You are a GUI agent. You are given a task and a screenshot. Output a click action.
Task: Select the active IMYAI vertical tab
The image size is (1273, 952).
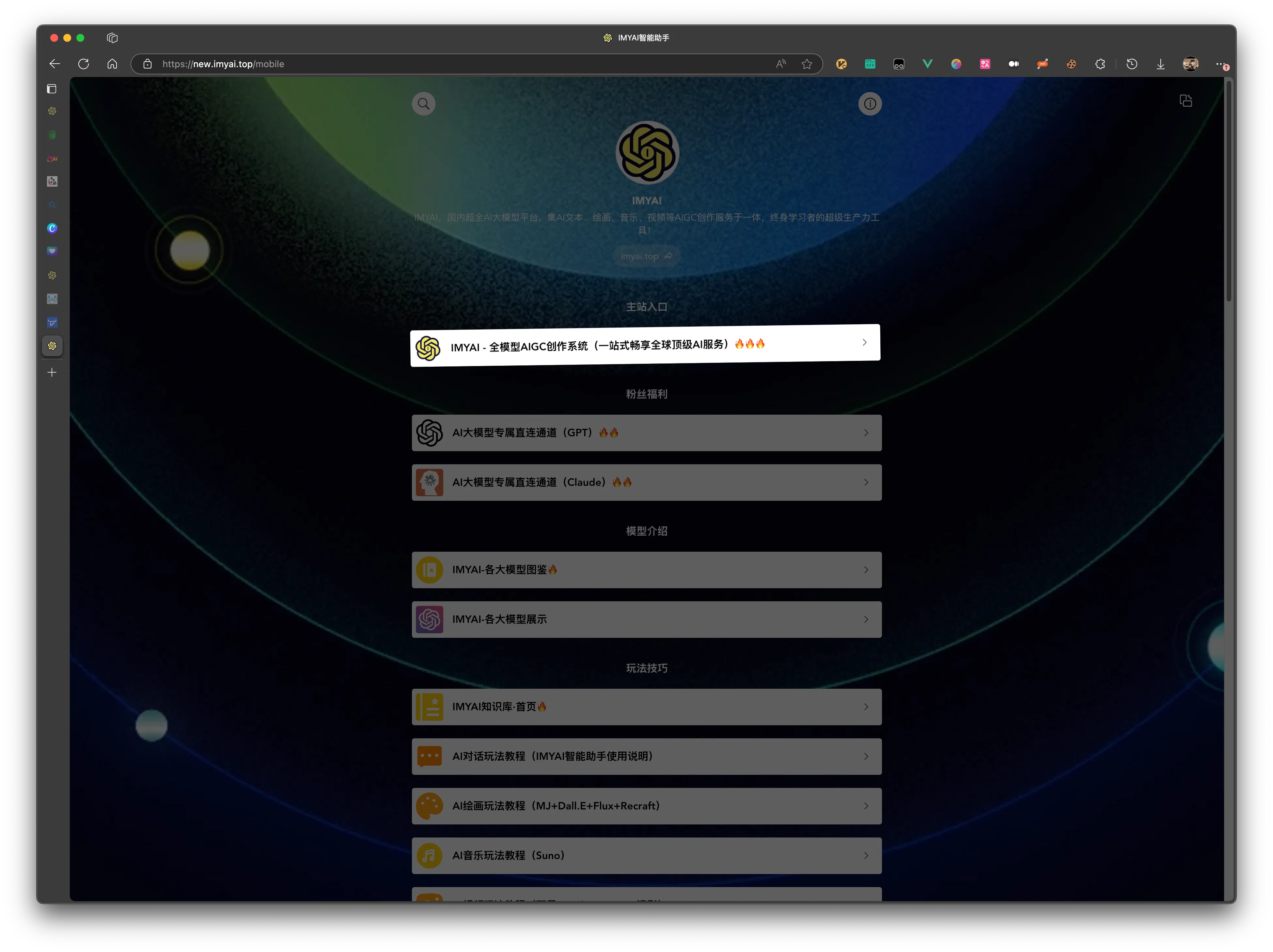[x=52, y=346]
